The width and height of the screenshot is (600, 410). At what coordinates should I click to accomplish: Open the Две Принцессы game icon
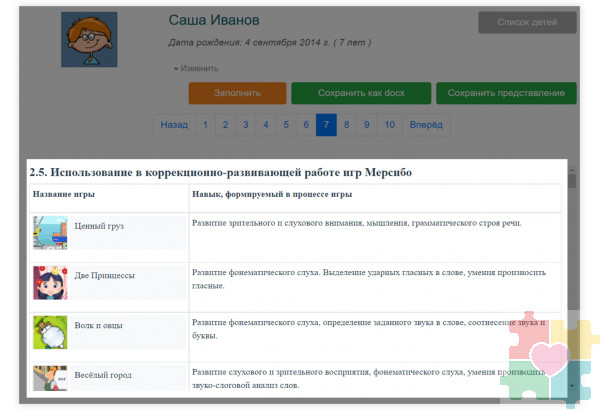[x=50, y=281]
